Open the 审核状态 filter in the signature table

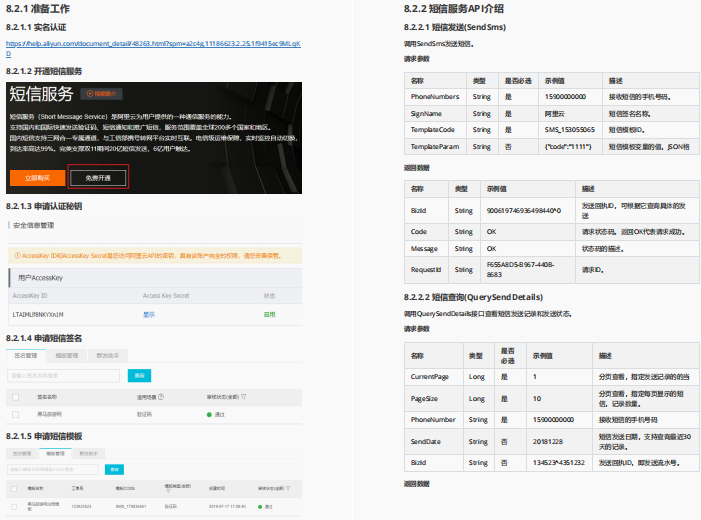(243, 397)
